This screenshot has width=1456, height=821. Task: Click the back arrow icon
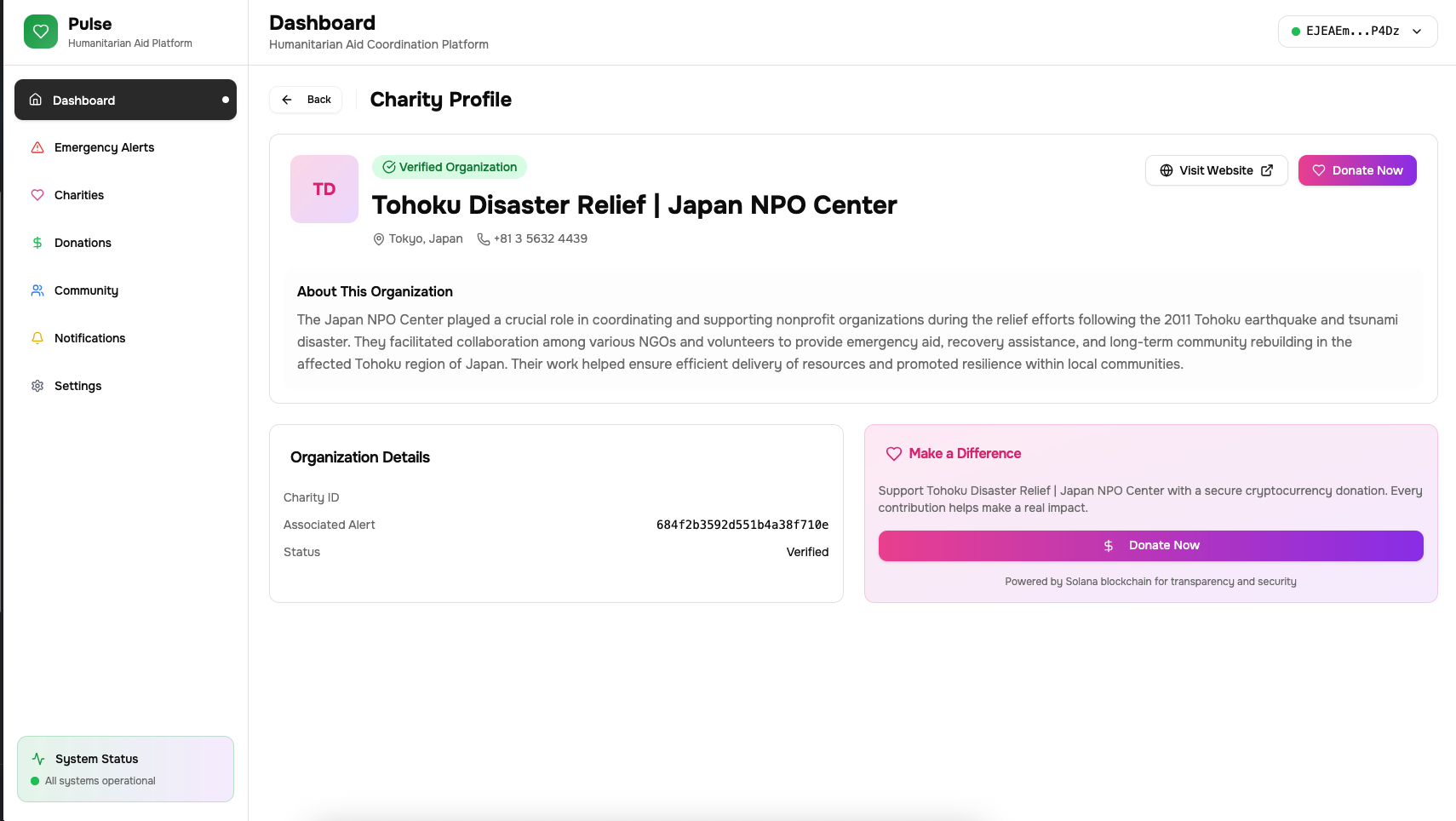(287, 100)
